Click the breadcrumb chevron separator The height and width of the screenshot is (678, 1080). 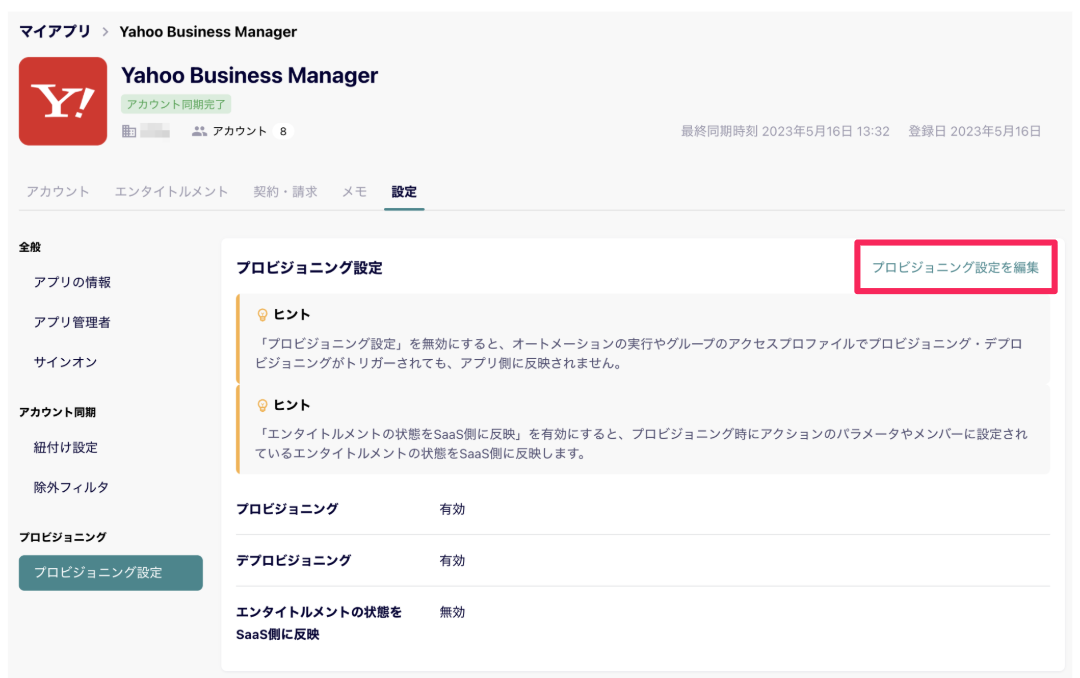point(105,32)
